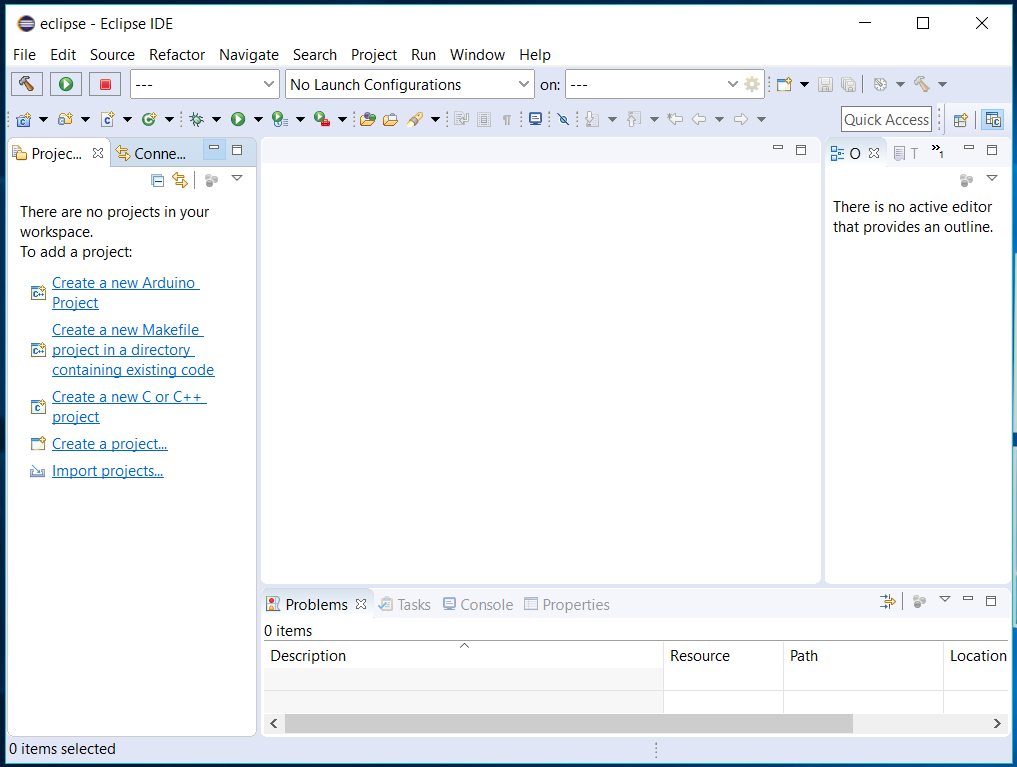Viewport: 1017px width, 767px height.
Task: Click 'Create a new C or C++ project' link
Action: (129, 407)
